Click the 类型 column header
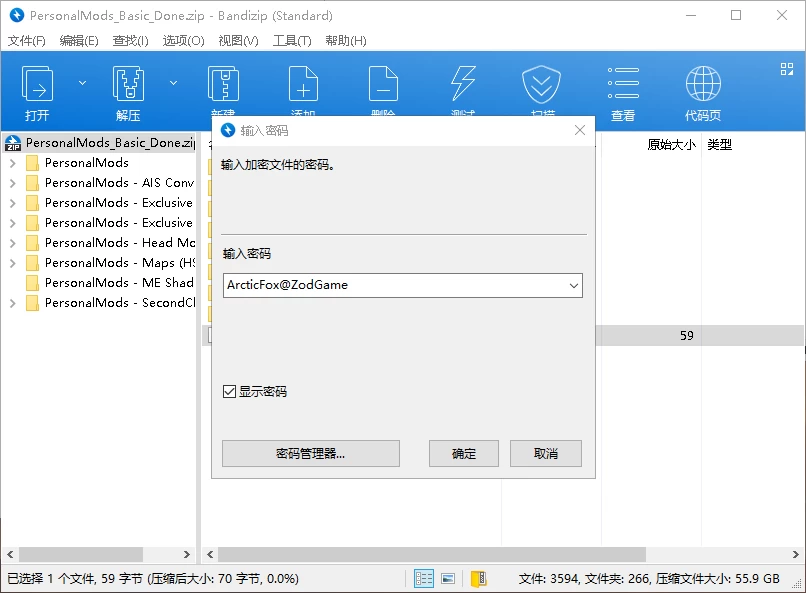 tap(720, 145)
